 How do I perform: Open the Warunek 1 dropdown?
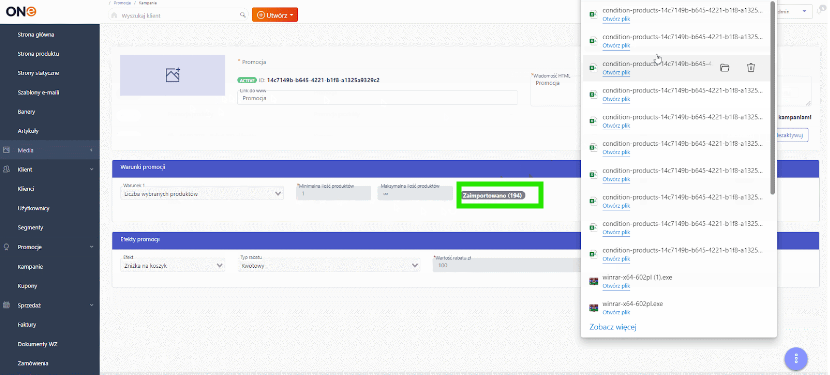(201, 193)
